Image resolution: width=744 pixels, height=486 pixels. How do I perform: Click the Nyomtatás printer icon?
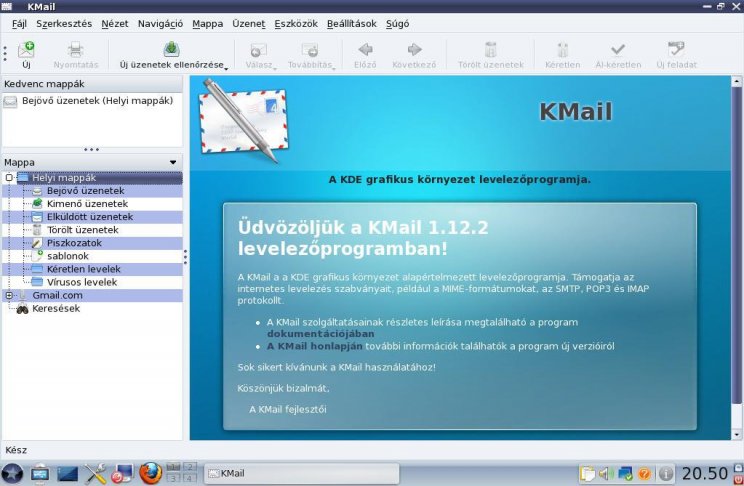pos(75,50)
